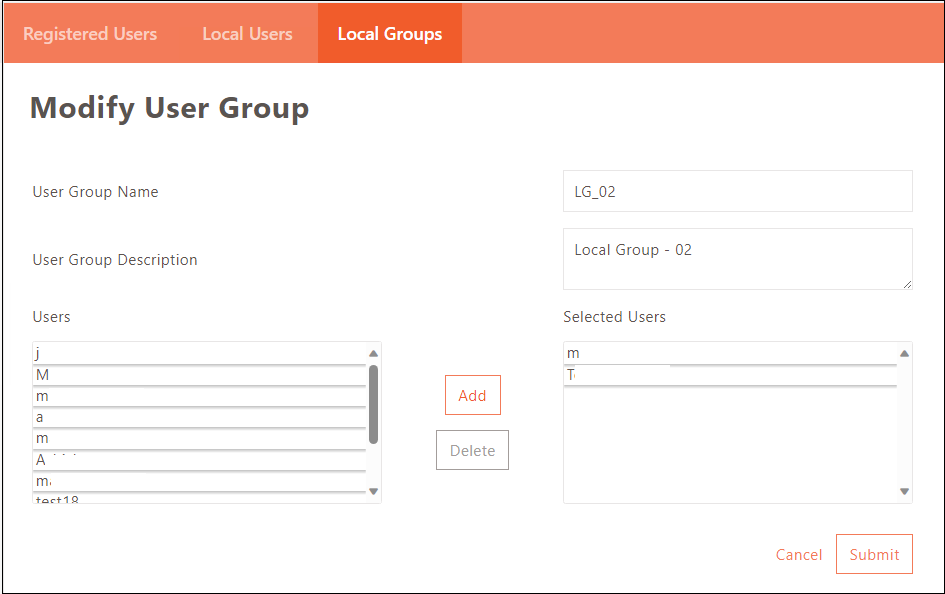
Task: Click the Delete button
Action: pyautogui.click(x=472, y=450)
